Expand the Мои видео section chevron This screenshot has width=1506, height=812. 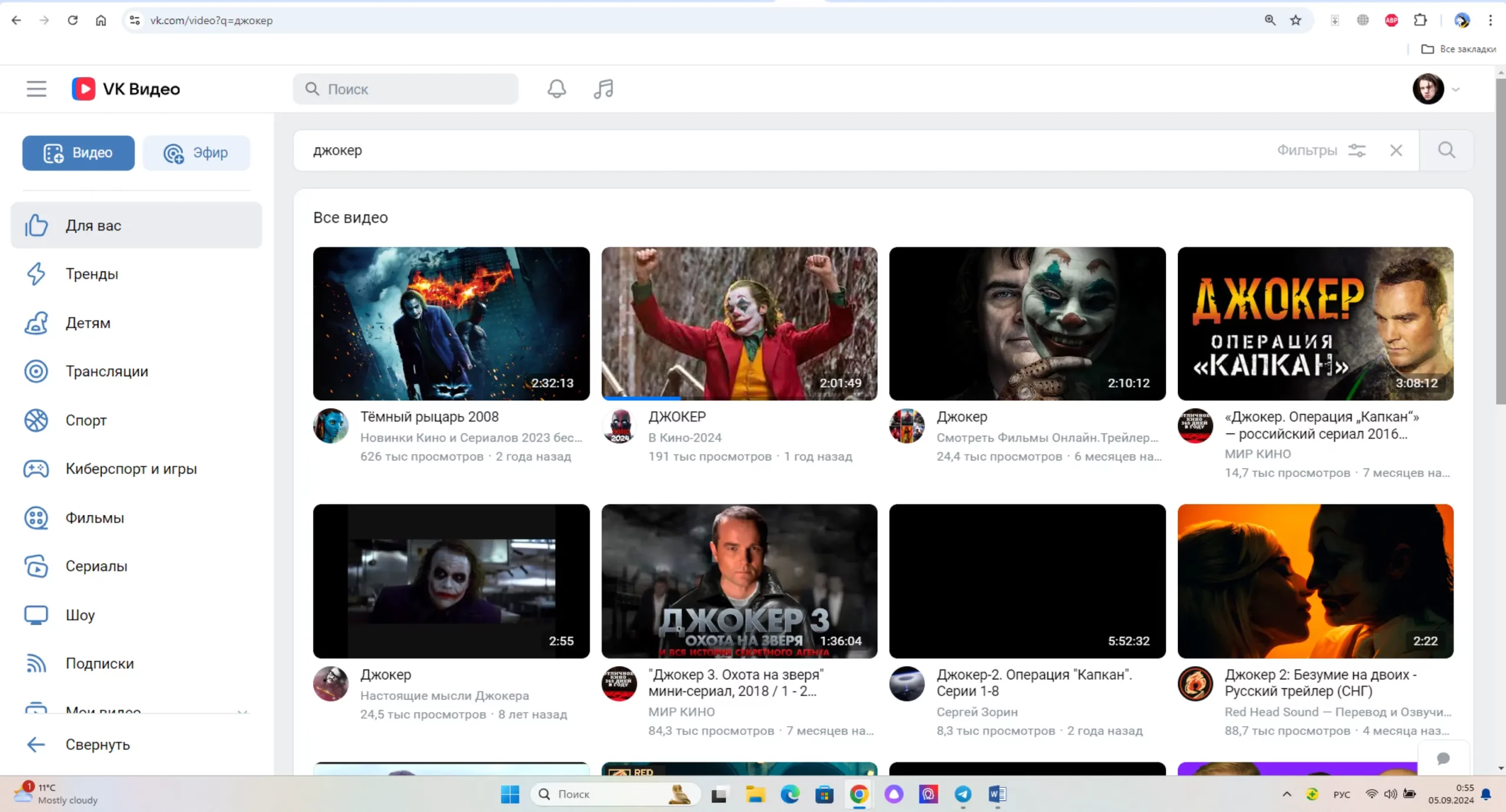242,711
